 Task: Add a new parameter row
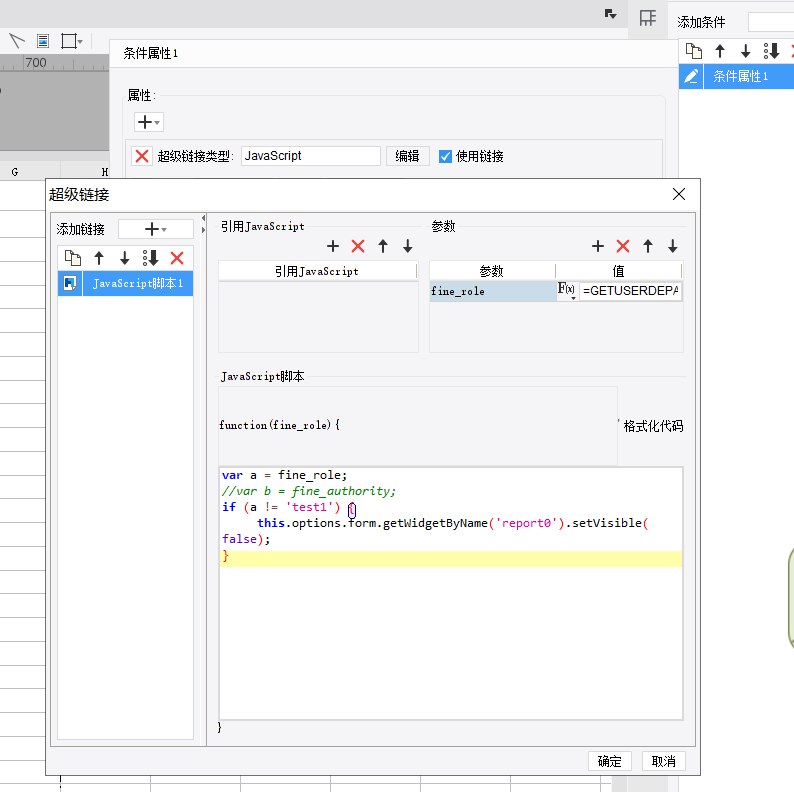tap(598, 246)
